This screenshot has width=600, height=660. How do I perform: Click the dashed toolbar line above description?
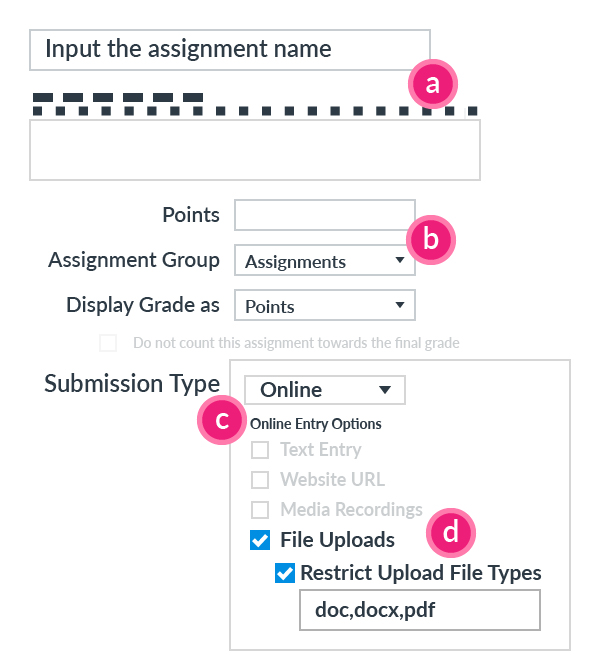click(118, 98)
